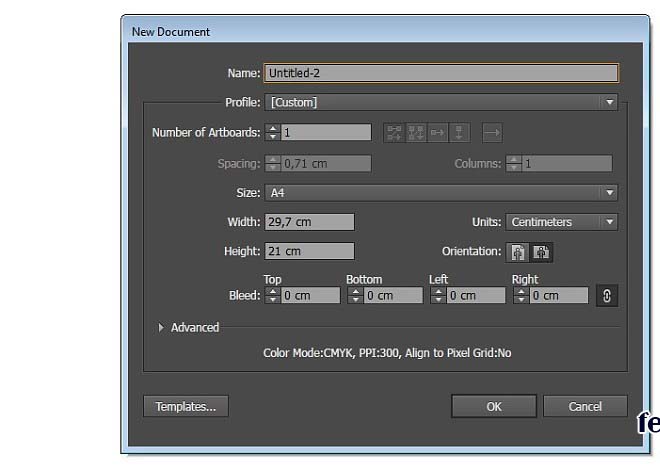
Task: Toggle the right-to-left layout arrow icon
Action: [492, 133]
